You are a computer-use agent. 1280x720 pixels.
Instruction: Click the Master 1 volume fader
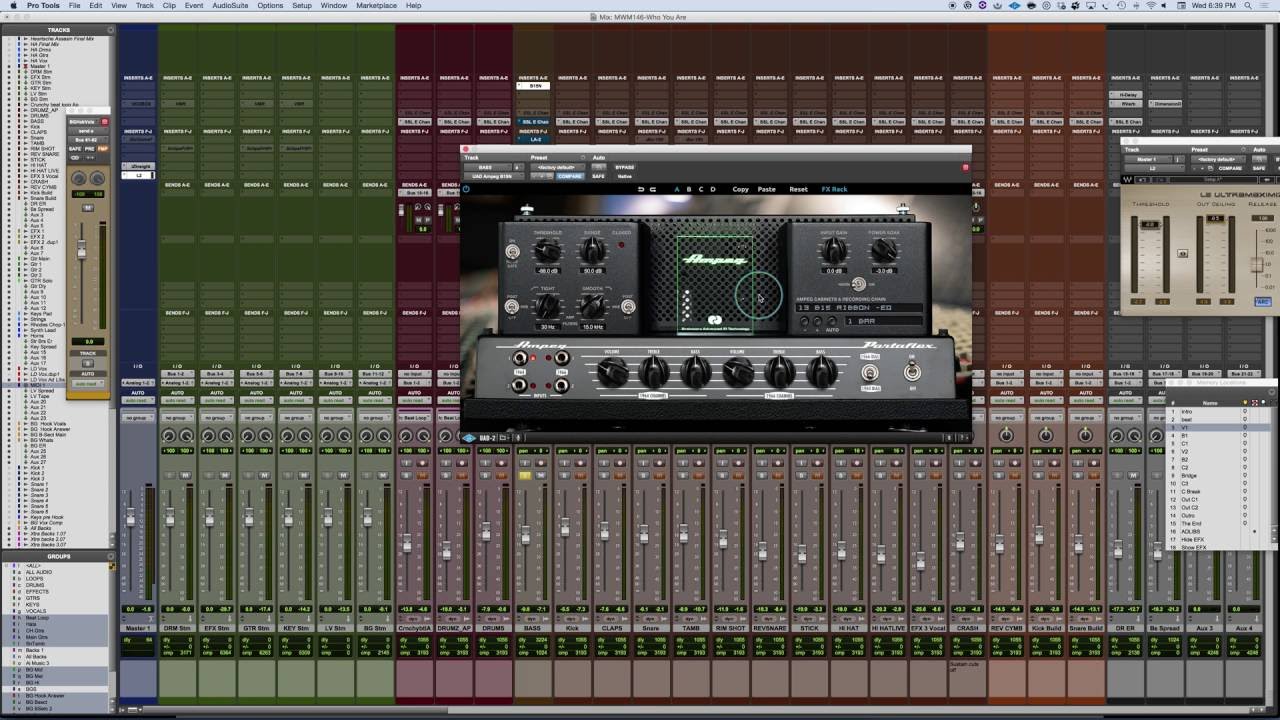(x=129, y=518)
